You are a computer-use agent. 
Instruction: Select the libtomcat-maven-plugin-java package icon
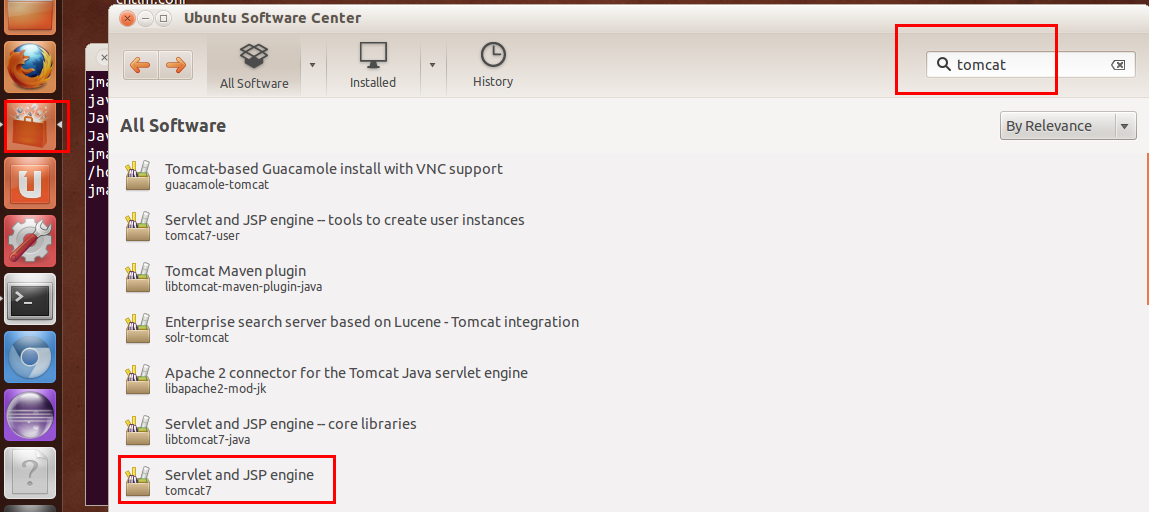coord(138,278)
